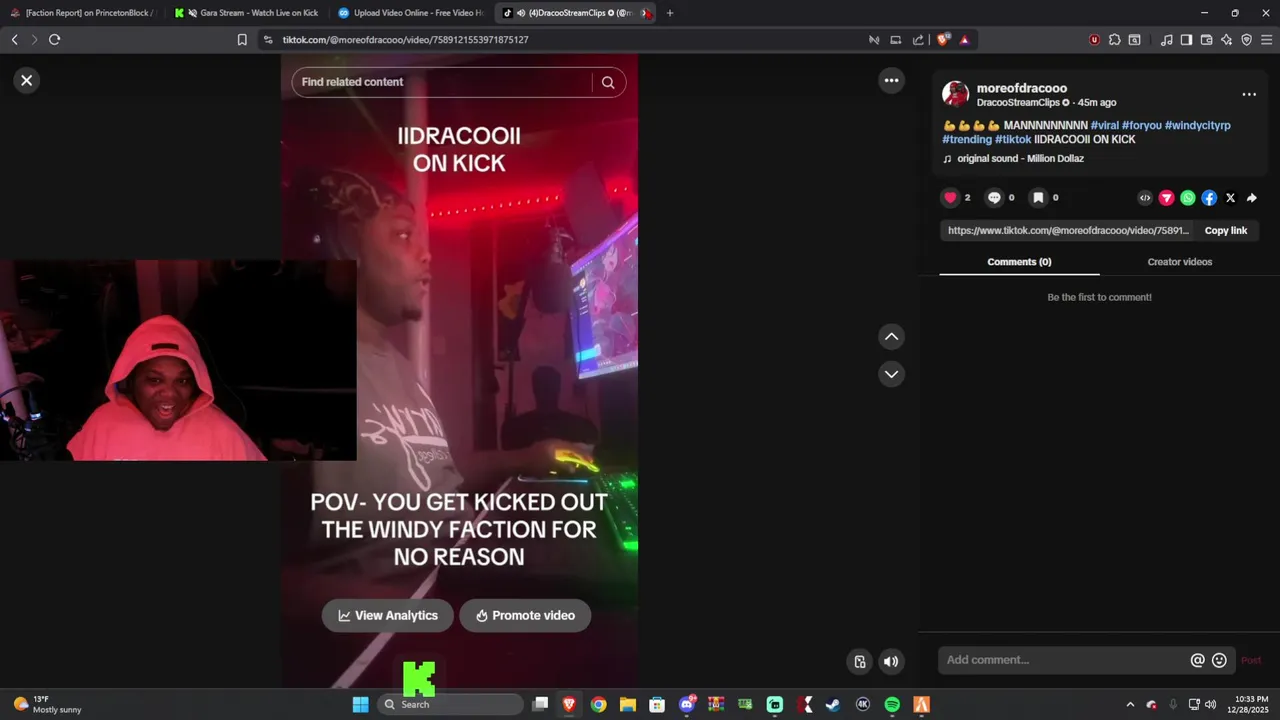Toggle the browser sidebar panel

1186,40
